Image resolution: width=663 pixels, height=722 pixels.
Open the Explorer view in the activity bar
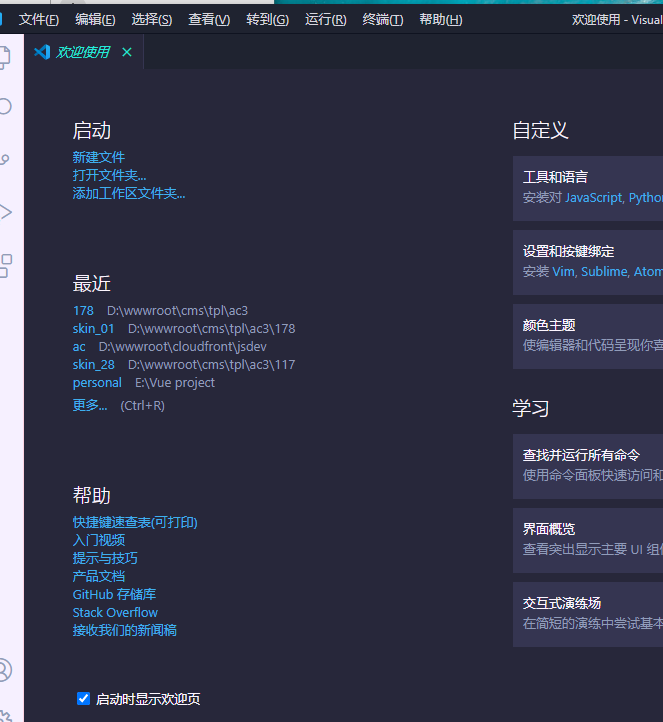tap(4, 57)
